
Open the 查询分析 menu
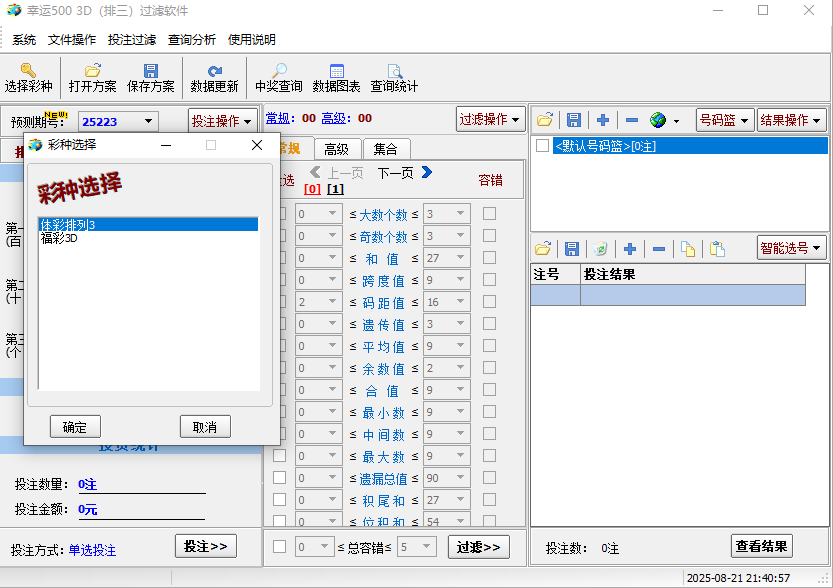pos(192,40)
